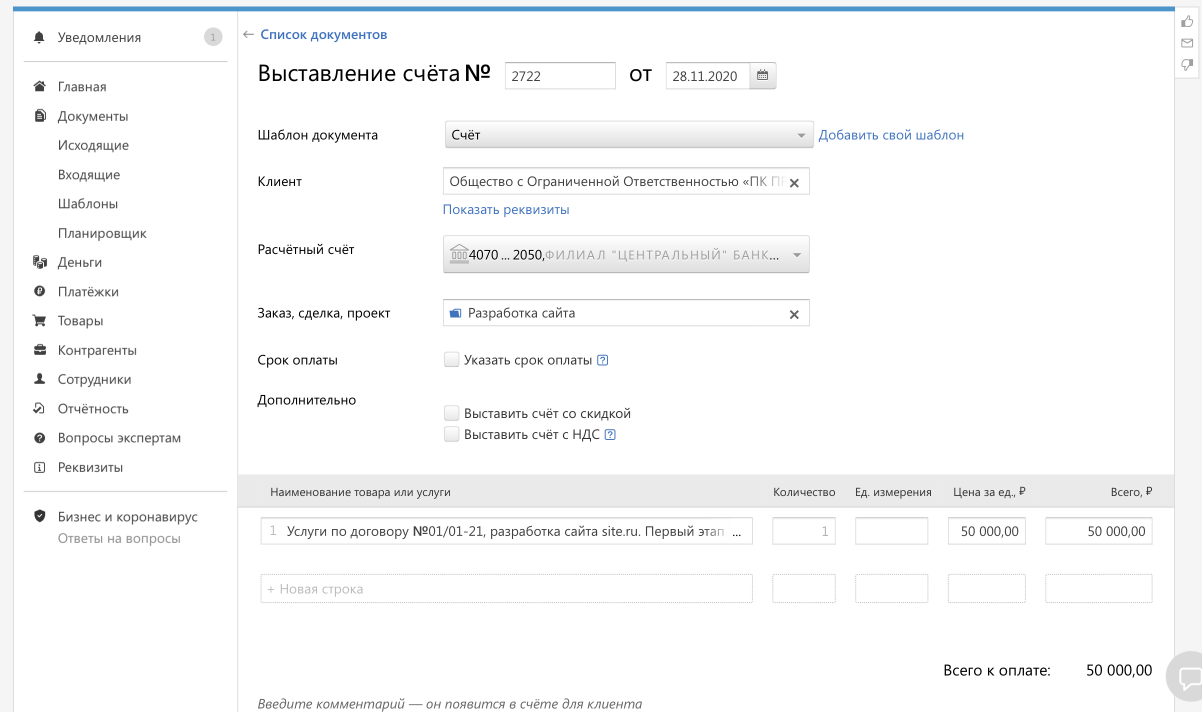Viewport: 1202px width, 712px height.
Task: Check Выставить счёт со скидкой
Action: 452,414
